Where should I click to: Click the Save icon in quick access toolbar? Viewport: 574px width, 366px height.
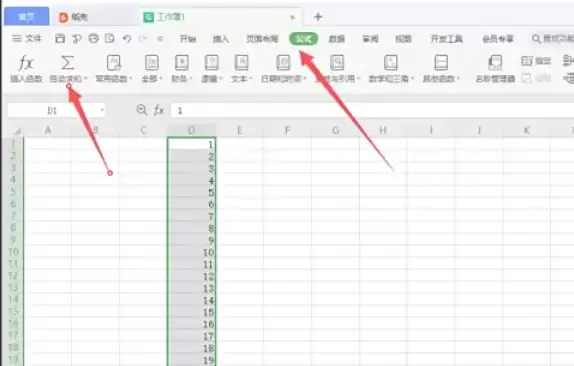point(60,38)
